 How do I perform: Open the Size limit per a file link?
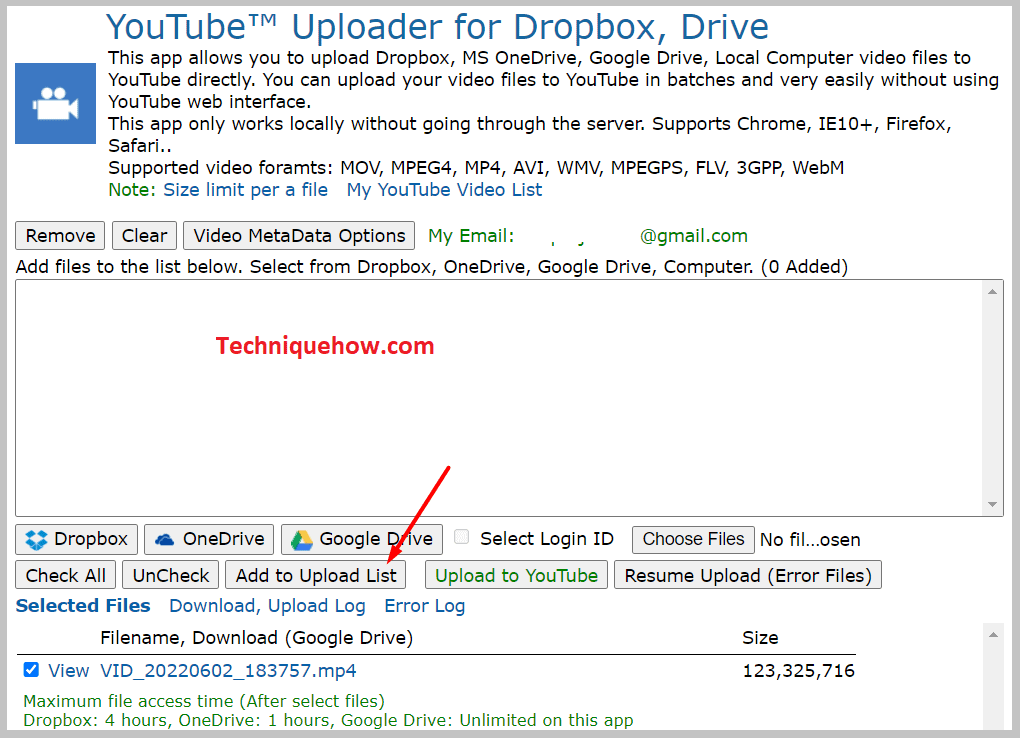coord(245,190)
